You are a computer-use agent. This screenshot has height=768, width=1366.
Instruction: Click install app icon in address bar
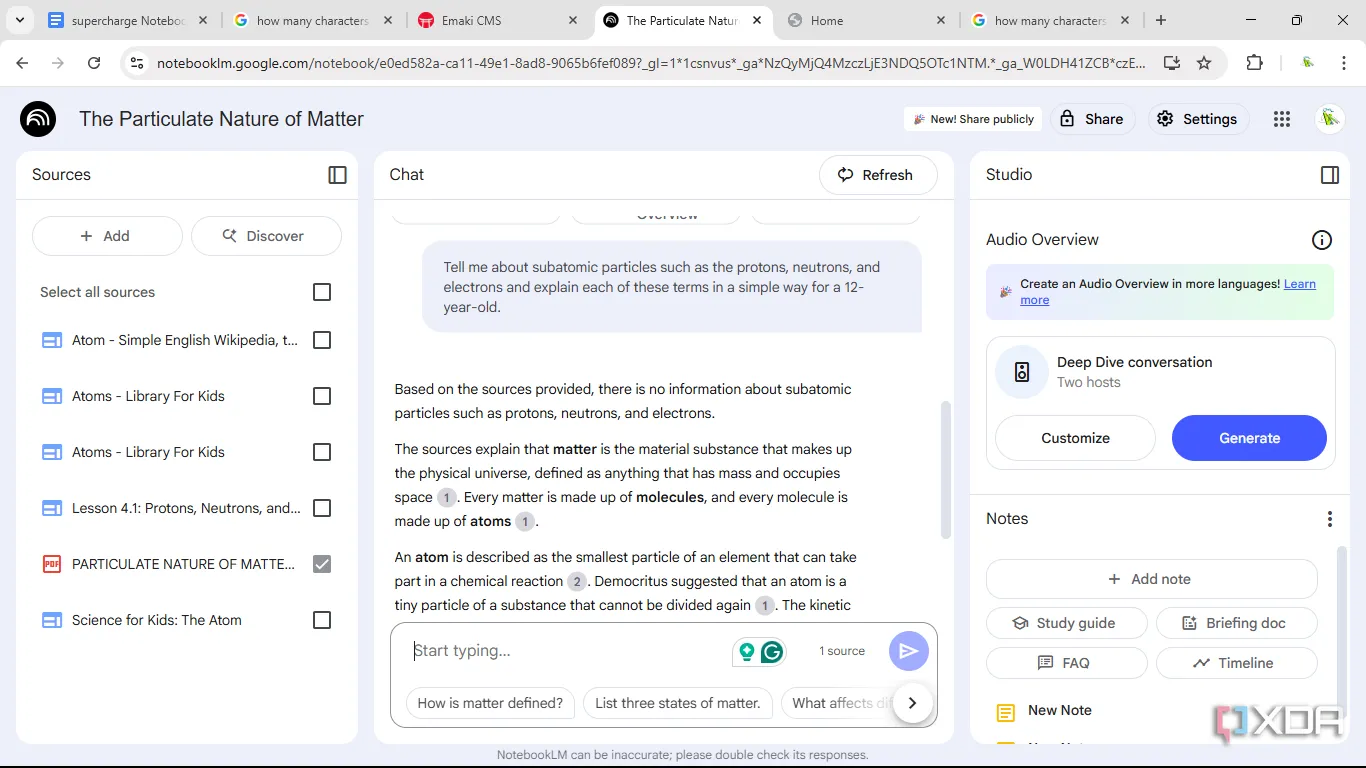click(1172, 63)
